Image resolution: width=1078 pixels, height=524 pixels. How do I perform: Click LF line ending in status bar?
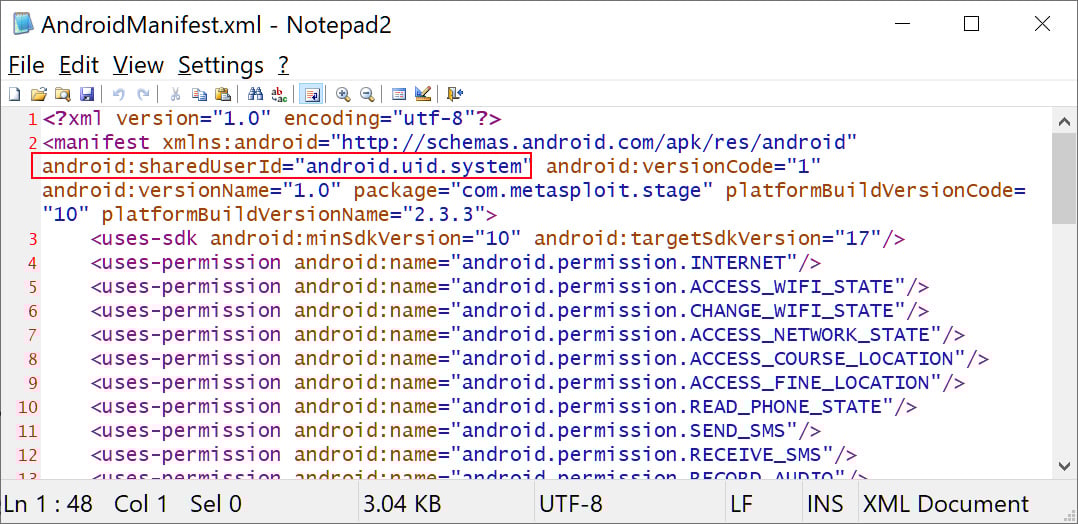[742, 504]
